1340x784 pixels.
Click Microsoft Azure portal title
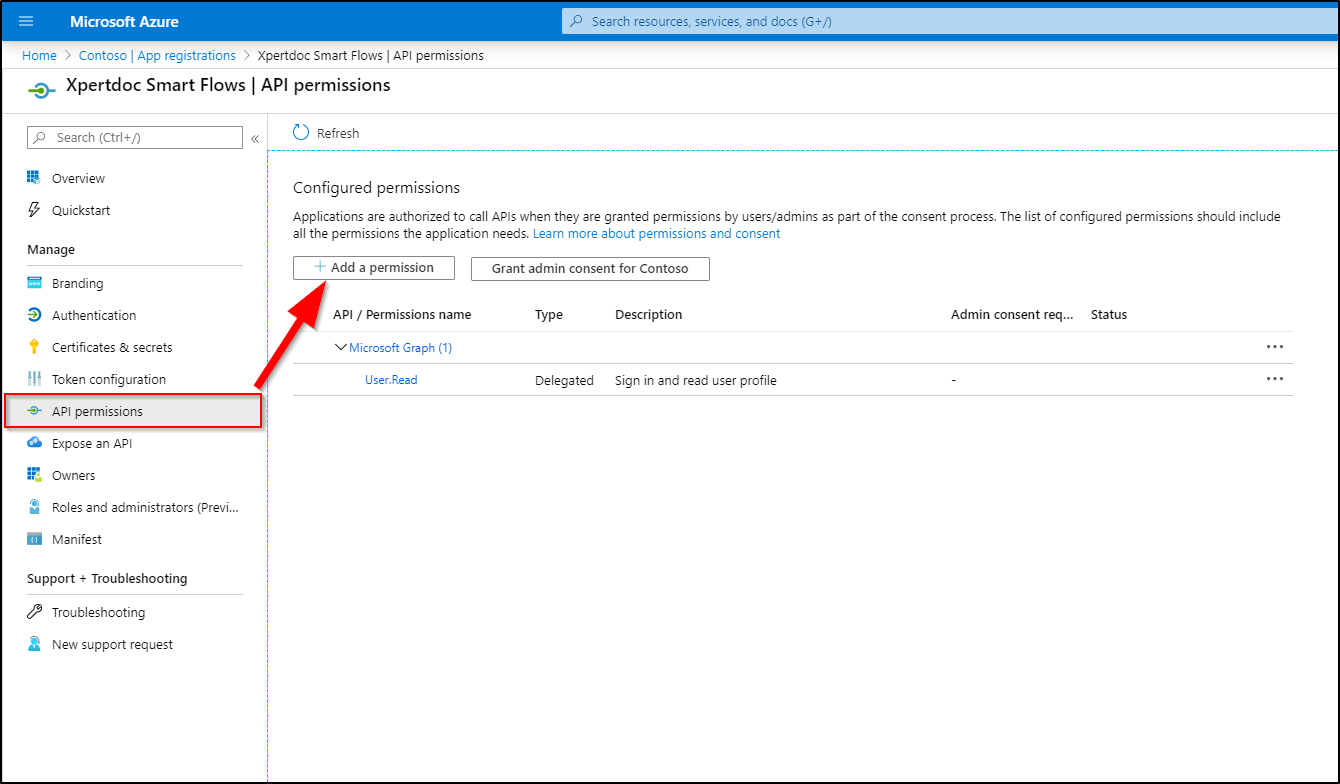(x=125, y=21)
